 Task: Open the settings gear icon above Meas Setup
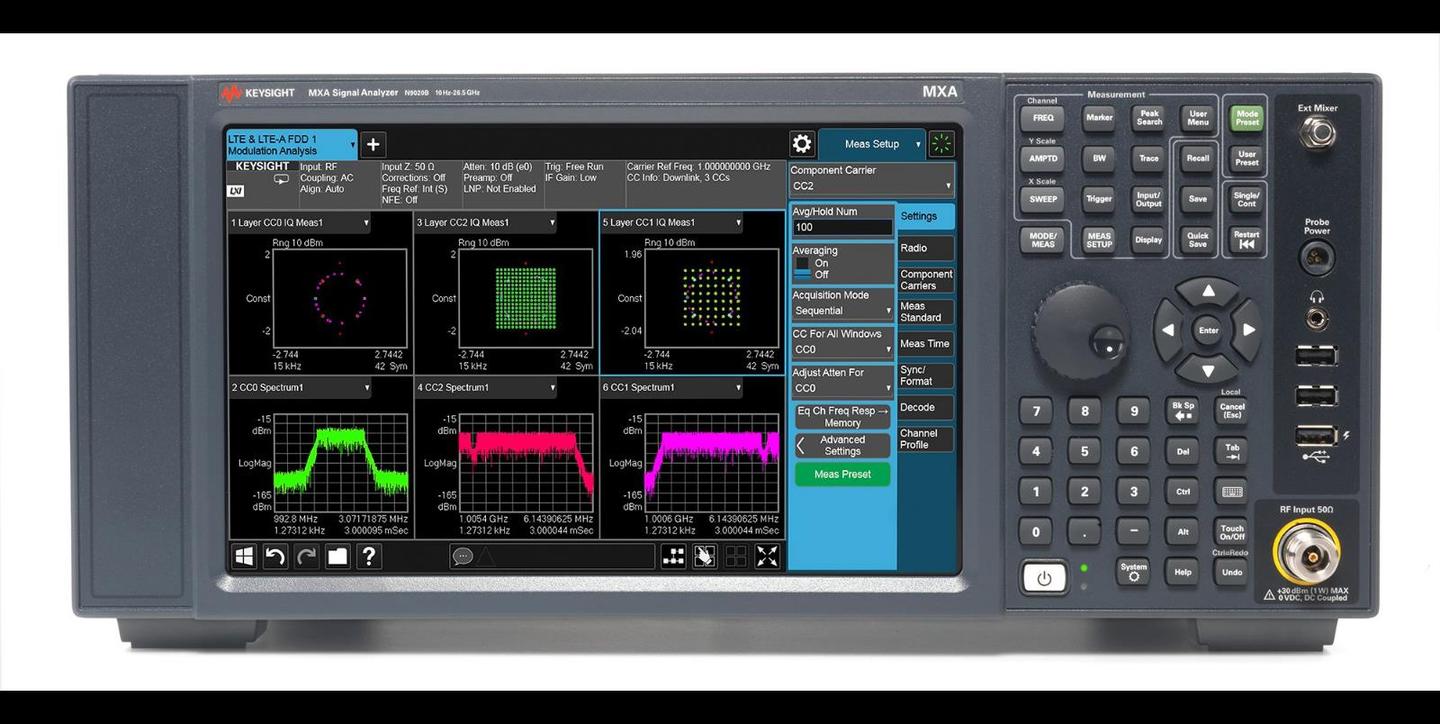click(x=801, y=143)
